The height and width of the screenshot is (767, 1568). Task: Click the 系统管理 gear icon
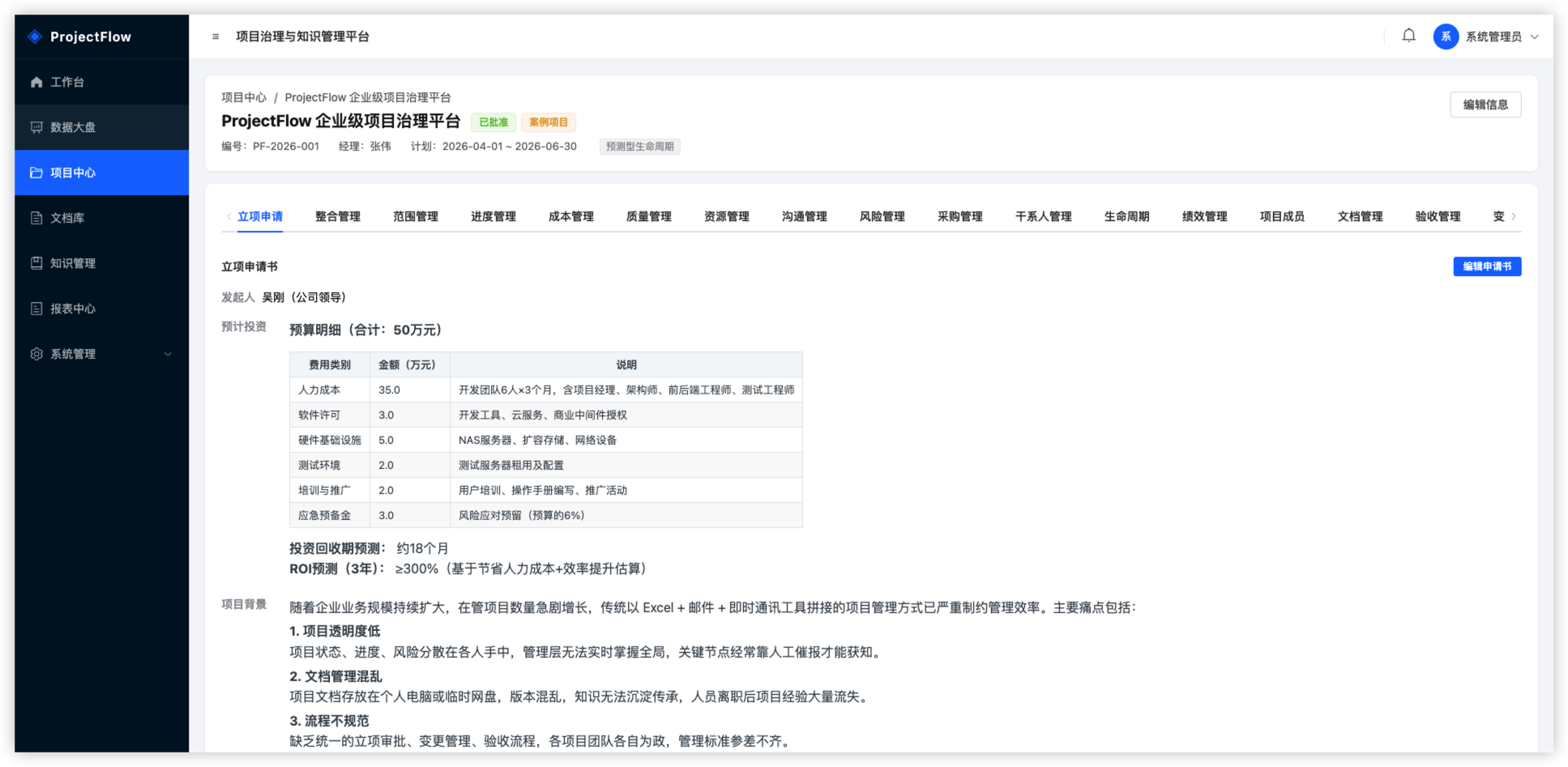pos(36,354)
